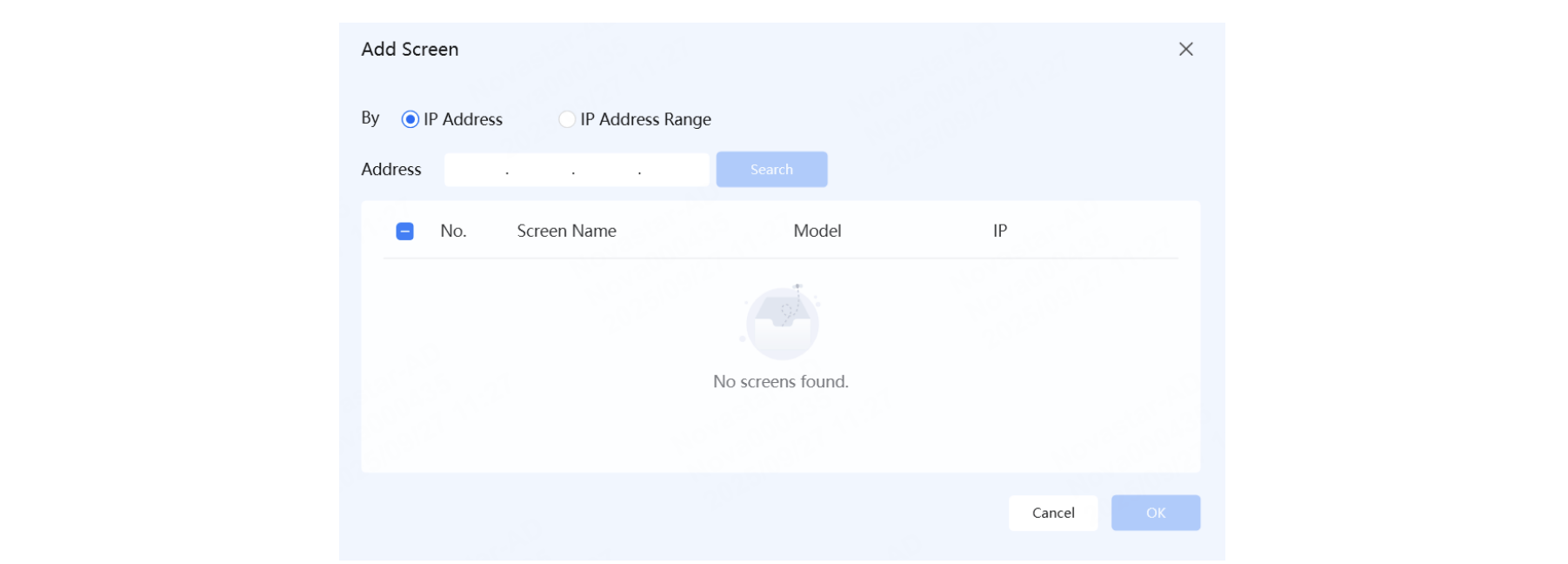
Task: Click the Address field label
Action: [x=390, y=170]
